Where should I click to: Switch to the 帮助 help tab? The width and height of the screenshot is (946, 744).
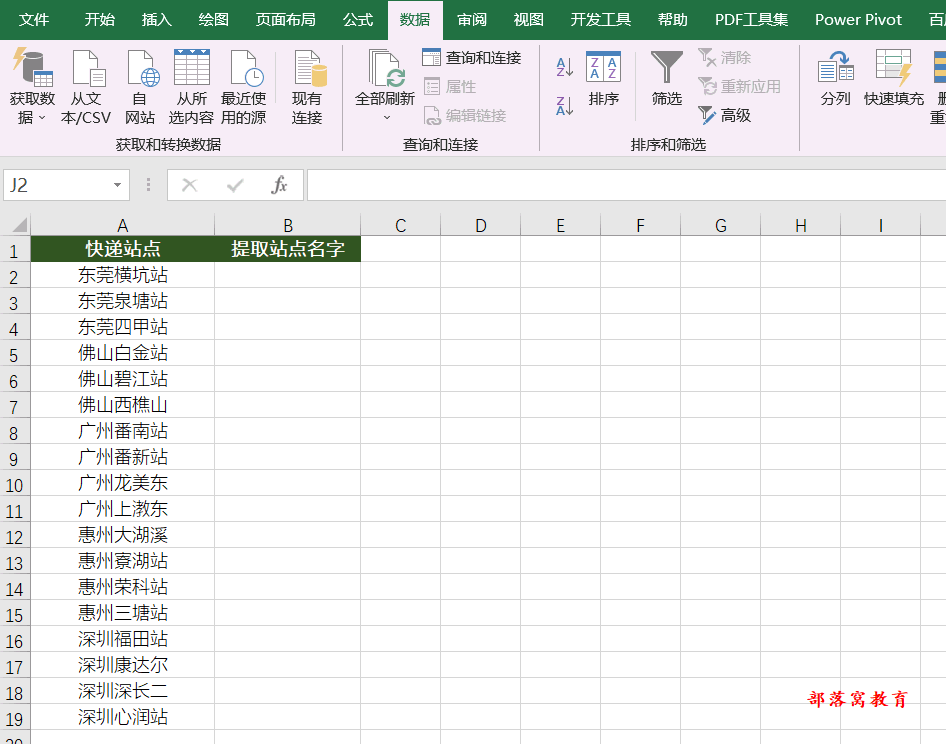coord(673,20)
